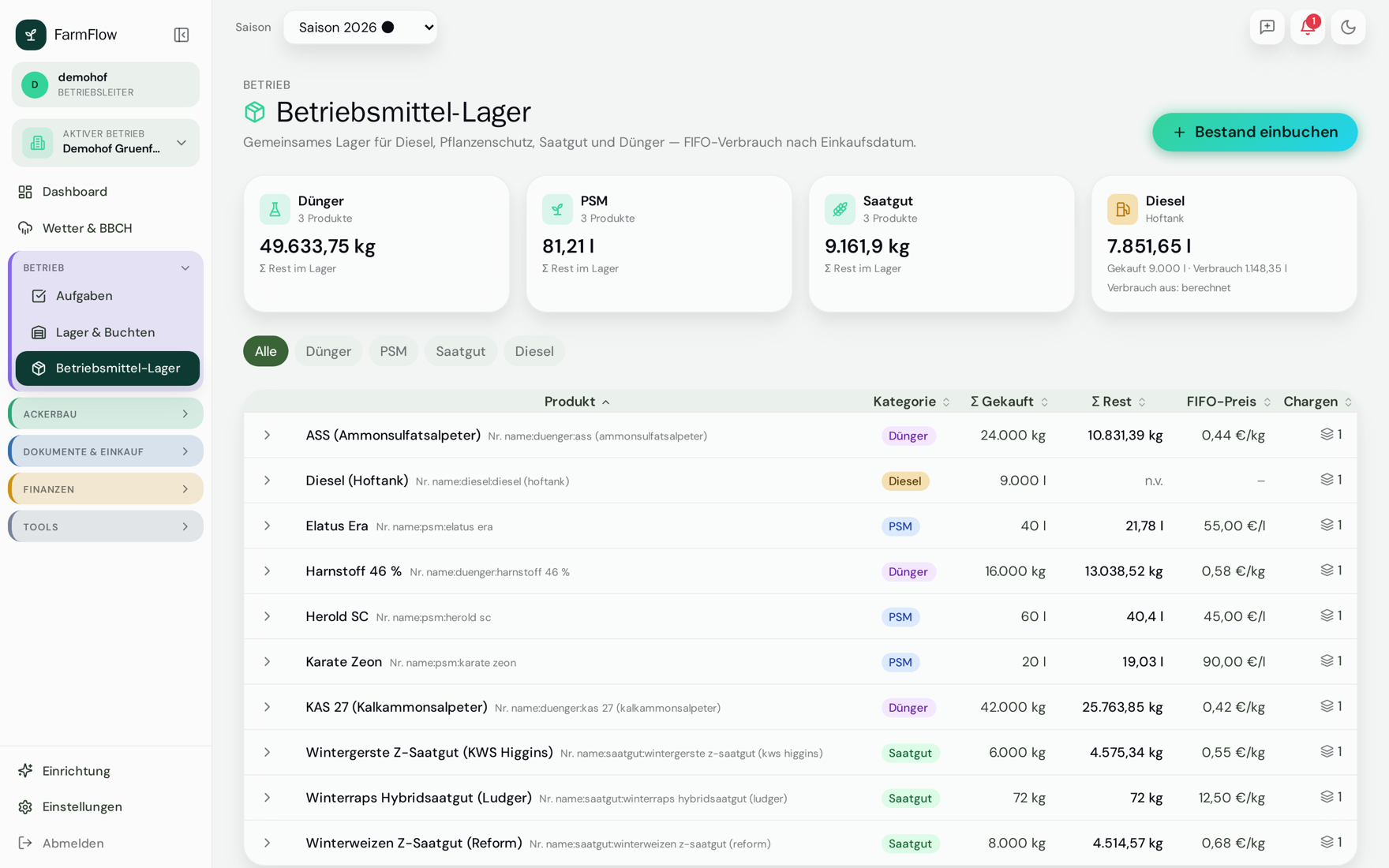The width and height of the screenshot is (1389, 868).
Task: Click the Saatgut wheat card icon
Action: (x=840, y=209)
